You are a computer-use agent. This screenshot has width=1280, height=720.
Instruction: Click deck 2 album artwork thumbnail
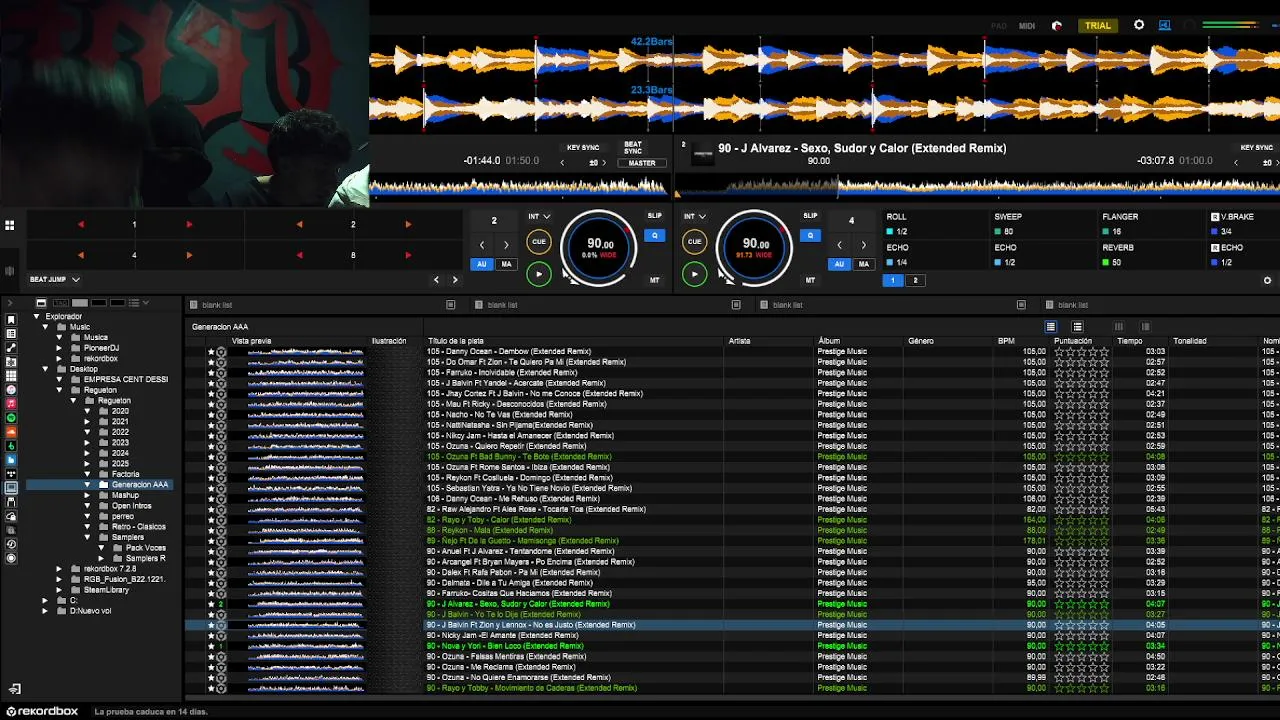click(x=703, y=154)
